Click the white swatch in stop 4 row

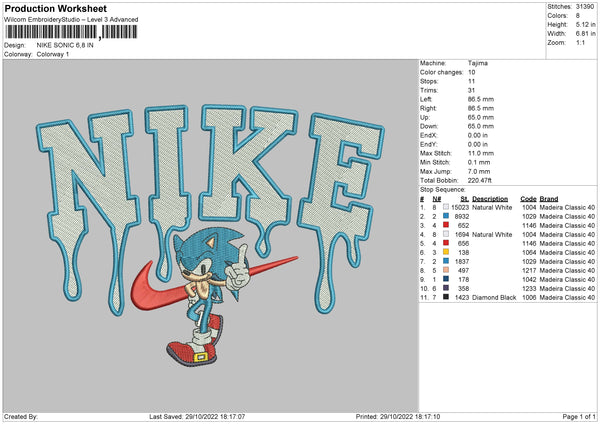(446, 234)
